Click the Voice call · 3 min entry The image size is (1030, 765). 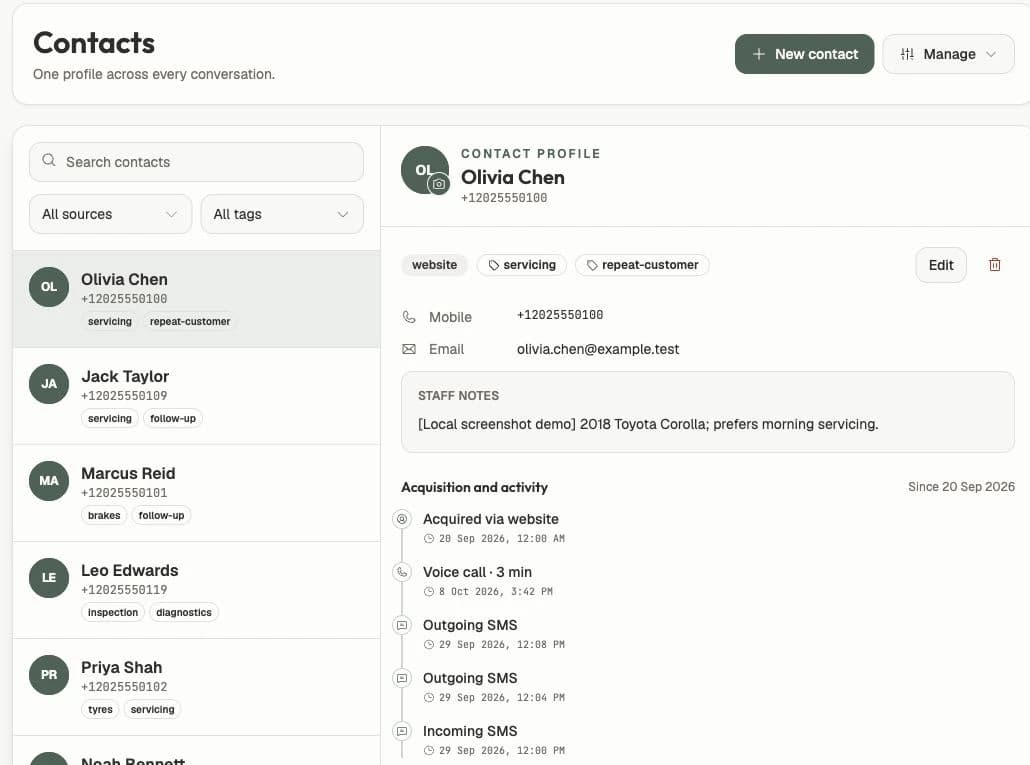point(477,572)
